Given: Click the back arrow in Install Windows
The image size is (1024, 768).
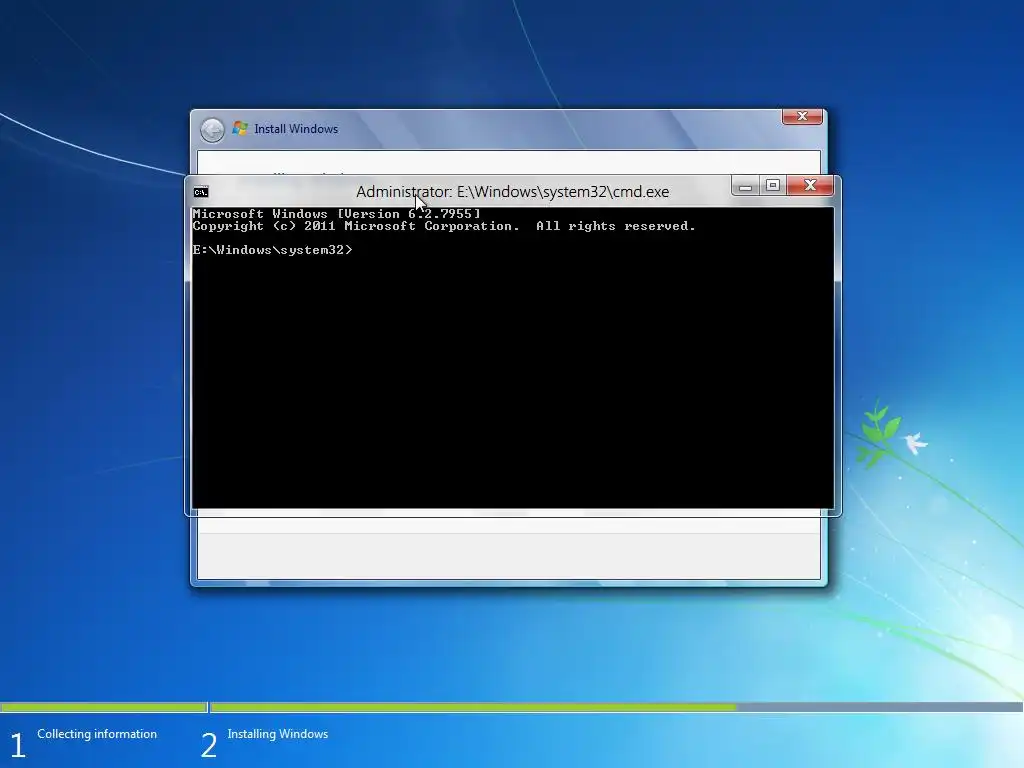Looking at the screenshot, I should coord(212,130).
